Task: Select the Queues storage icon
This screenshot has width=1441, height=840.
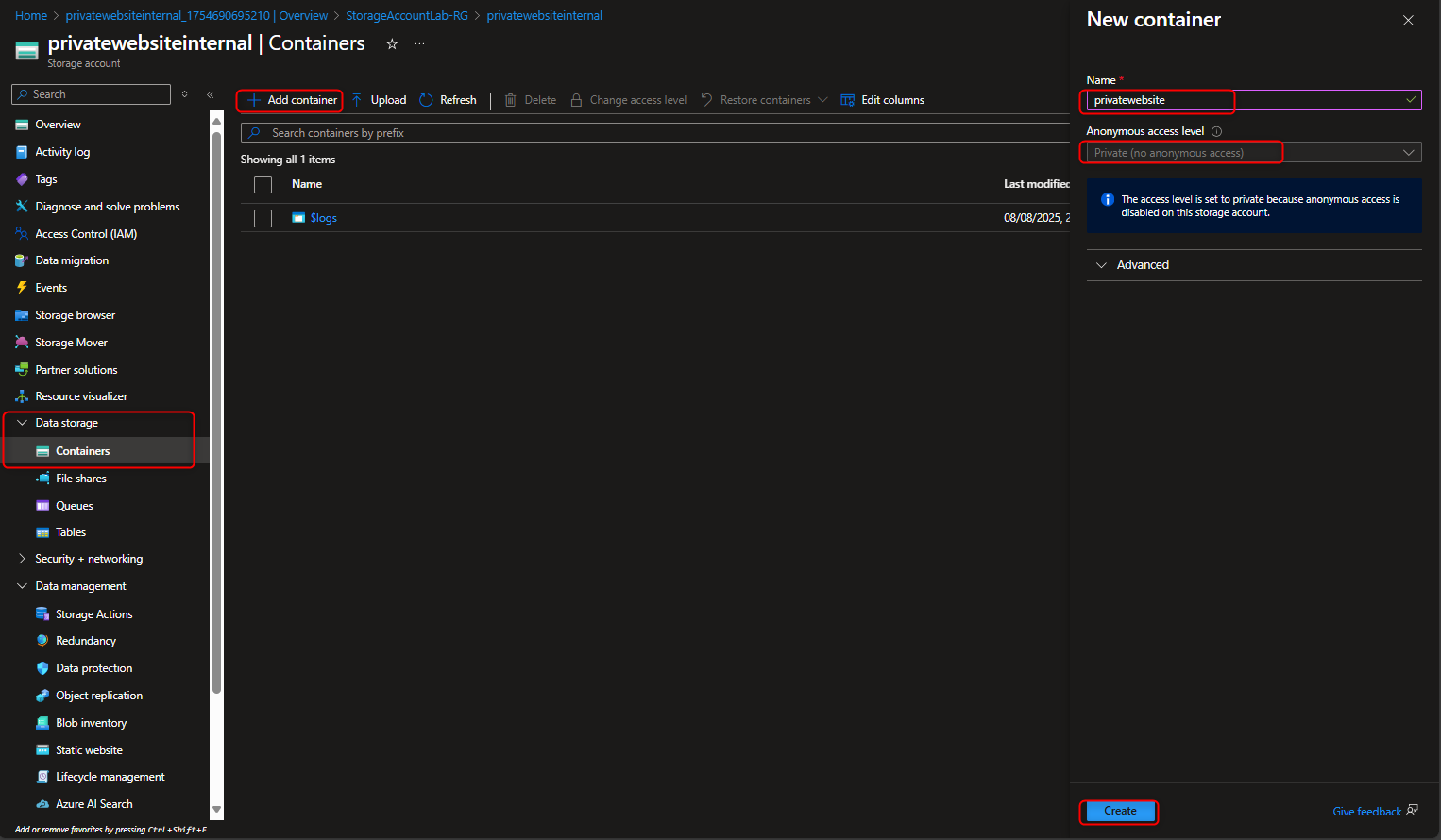Action: [42, 505]
